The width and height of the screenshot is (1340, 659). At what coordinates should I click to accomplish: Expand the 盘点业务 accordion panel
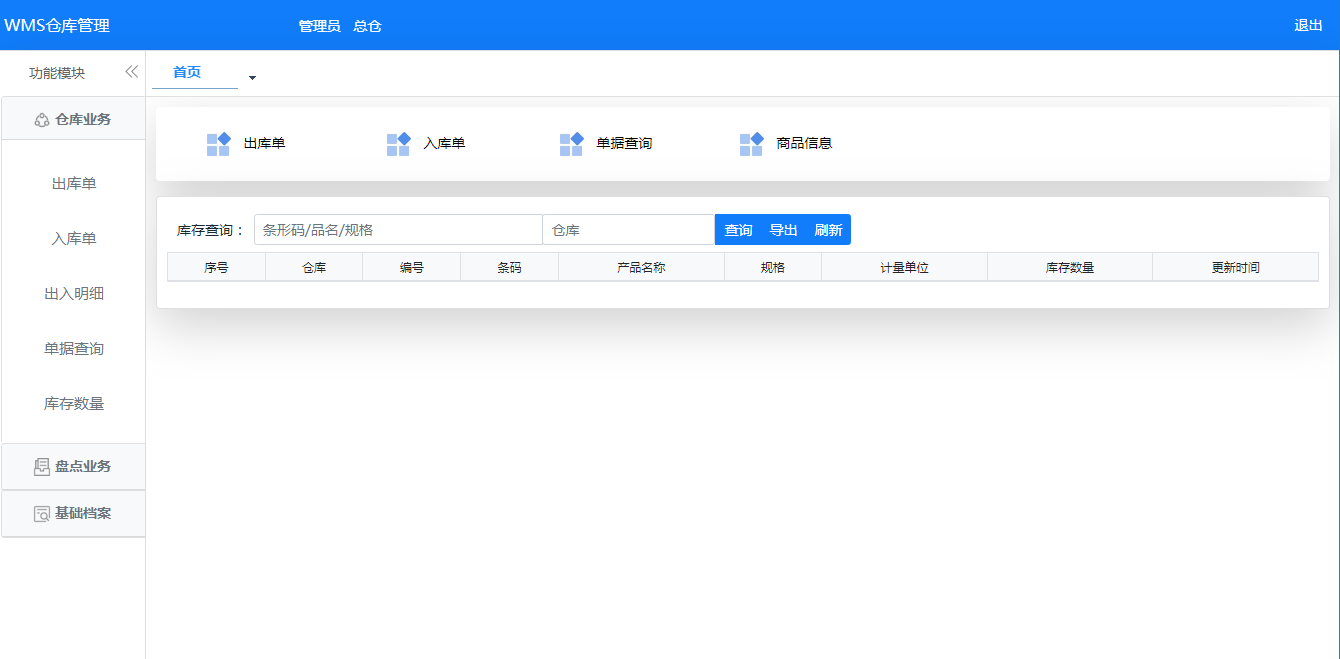pyautogui.click(x=82, y=467)
